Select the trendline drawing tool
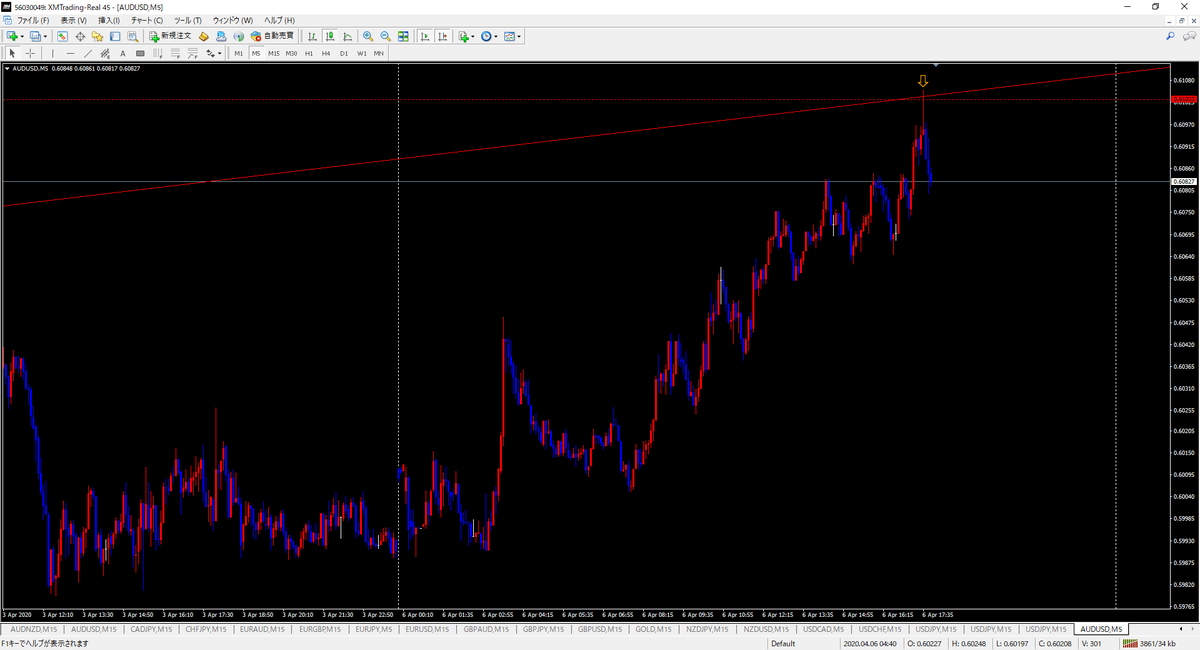The image size is (1200, 650). [88, 53]
